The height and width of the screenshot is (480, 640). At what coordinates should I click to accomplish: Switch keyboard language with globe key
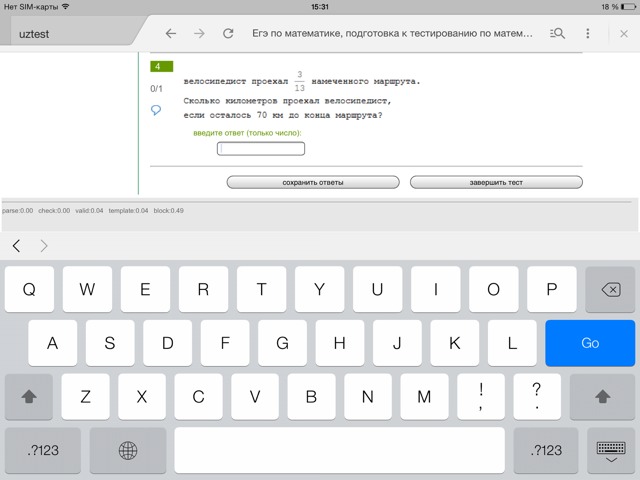tap(128, 450)
